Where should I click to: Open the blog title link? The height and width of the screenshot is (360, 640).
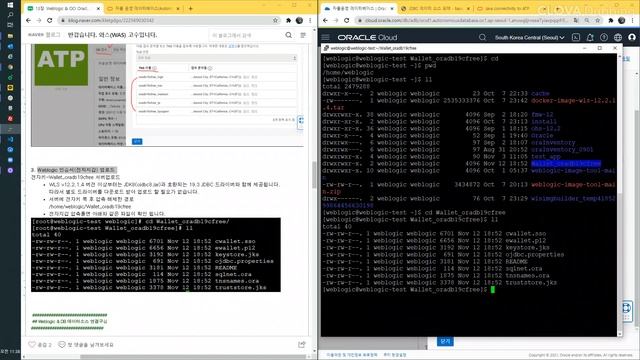[x=112, y=35]
